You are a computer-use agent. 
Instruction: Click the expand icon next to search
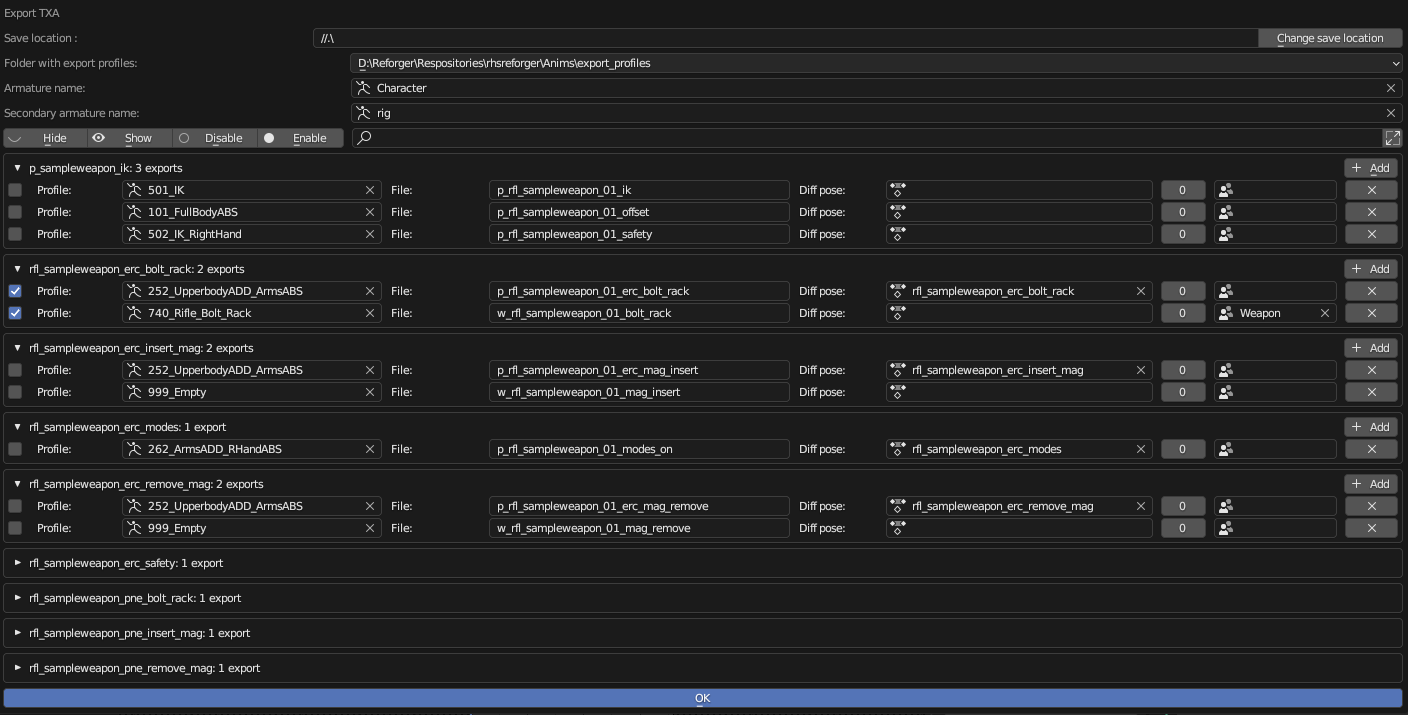[1392, 138]
